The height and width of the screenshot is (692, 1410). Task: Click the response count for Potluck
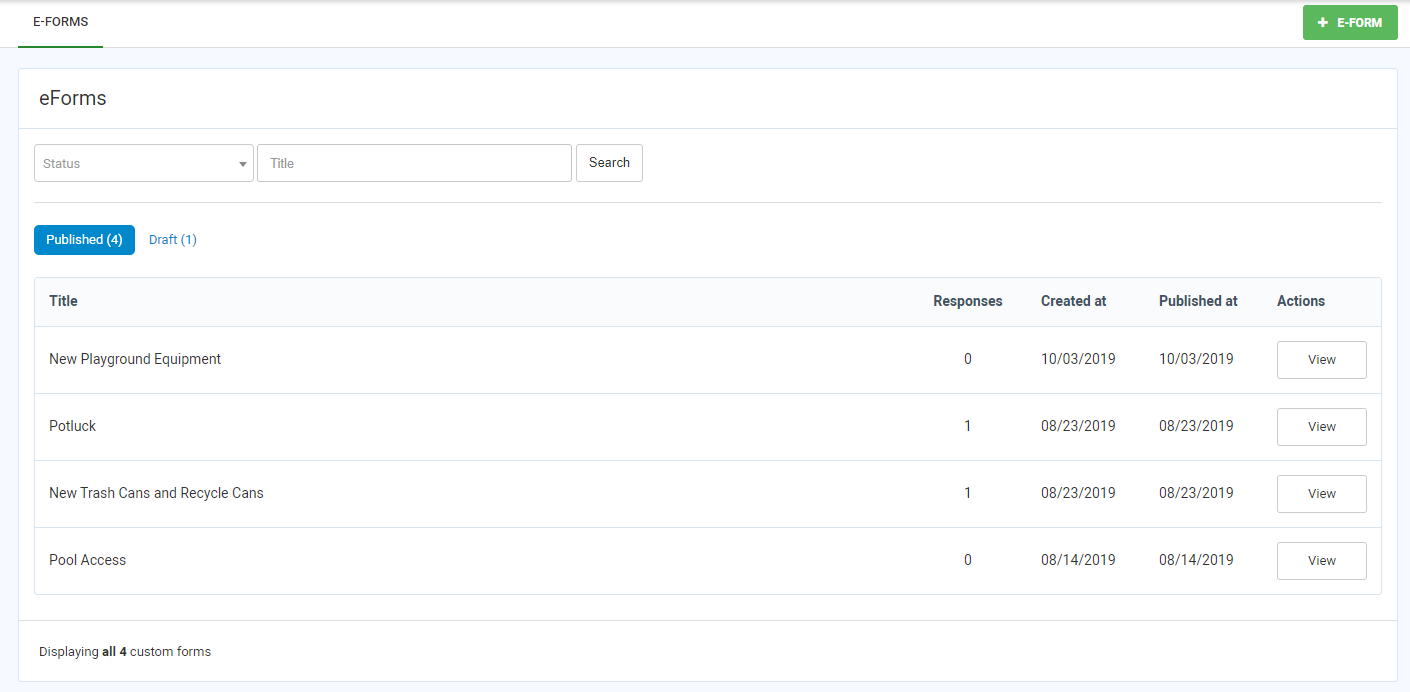(967, 425)
